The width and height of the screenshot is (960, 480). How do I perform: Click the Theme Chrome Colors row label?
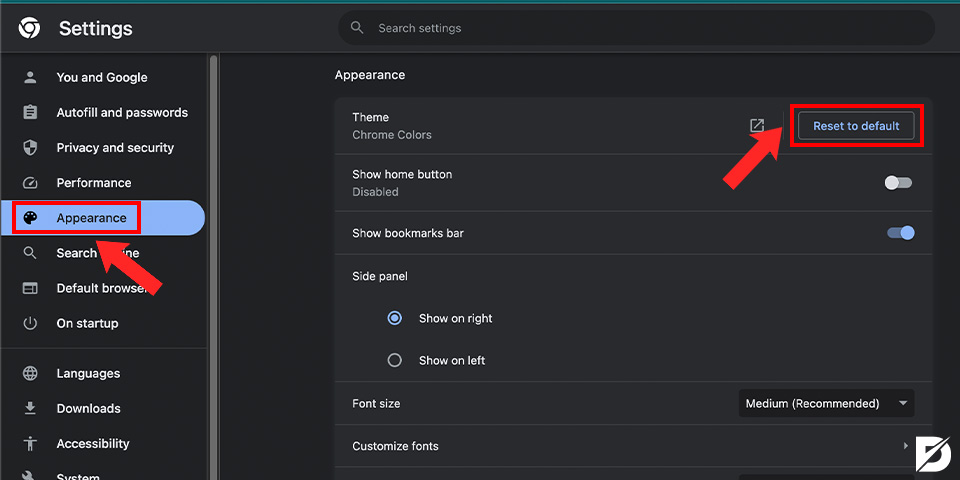pyautogui.click(x=392, y=126)
